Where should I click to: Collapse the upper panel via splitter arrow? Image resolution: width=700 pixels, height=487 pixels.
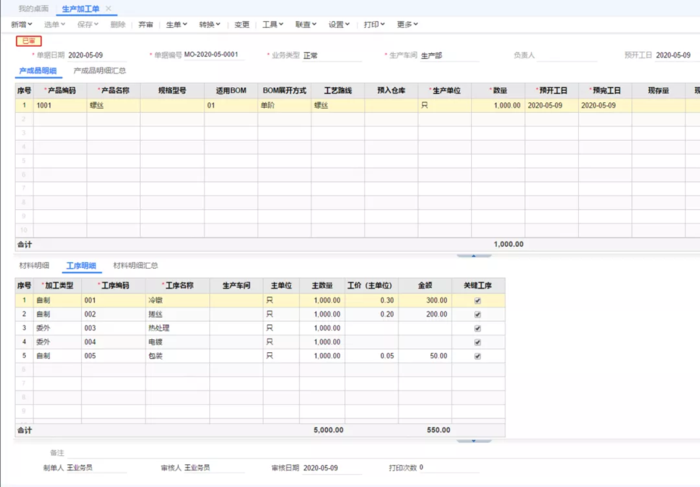pos(474,256)
